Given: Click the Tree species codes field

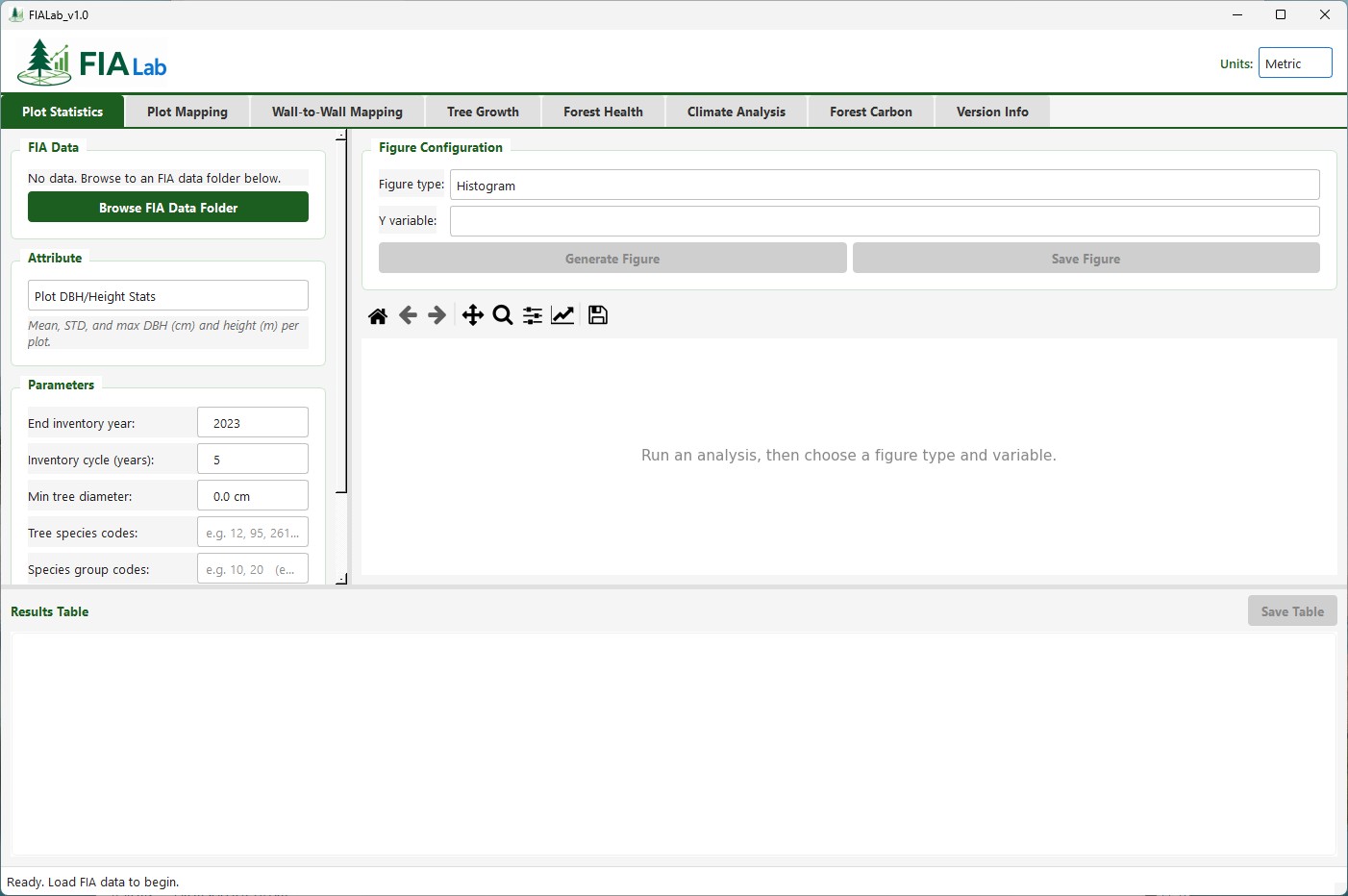Looking at the screenshot, I should (253, 532).
